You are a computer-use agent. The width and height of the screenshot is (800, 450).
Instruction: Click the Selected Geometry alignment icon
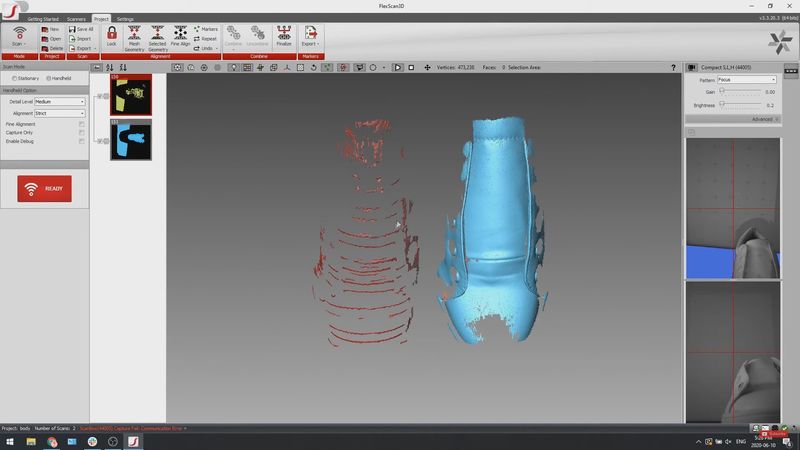[x=157, y=37]
